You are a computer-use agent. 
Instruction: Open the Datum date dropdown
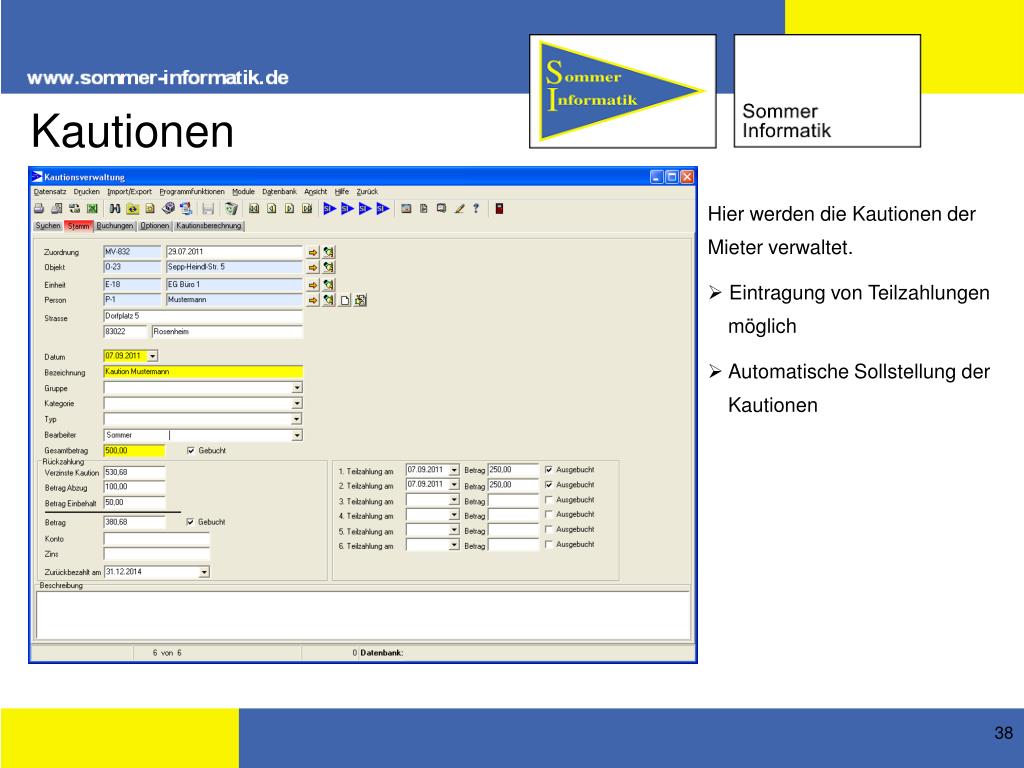tap(152, 357)
